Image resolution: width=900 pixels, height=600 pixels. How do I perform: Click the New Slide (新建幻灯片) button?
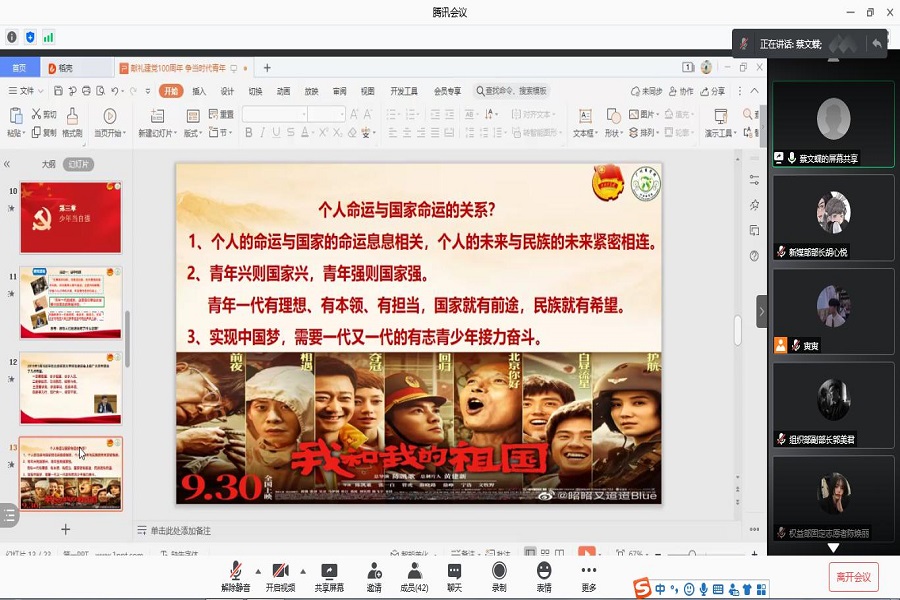pos(157,123)
